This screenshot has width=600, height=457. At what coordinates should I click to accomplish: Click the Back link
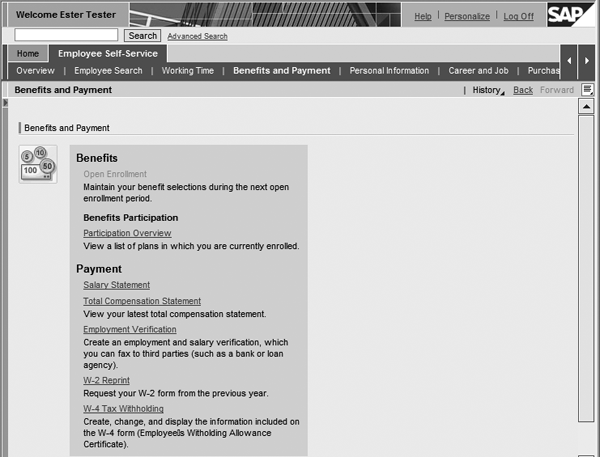pos(523,90)
